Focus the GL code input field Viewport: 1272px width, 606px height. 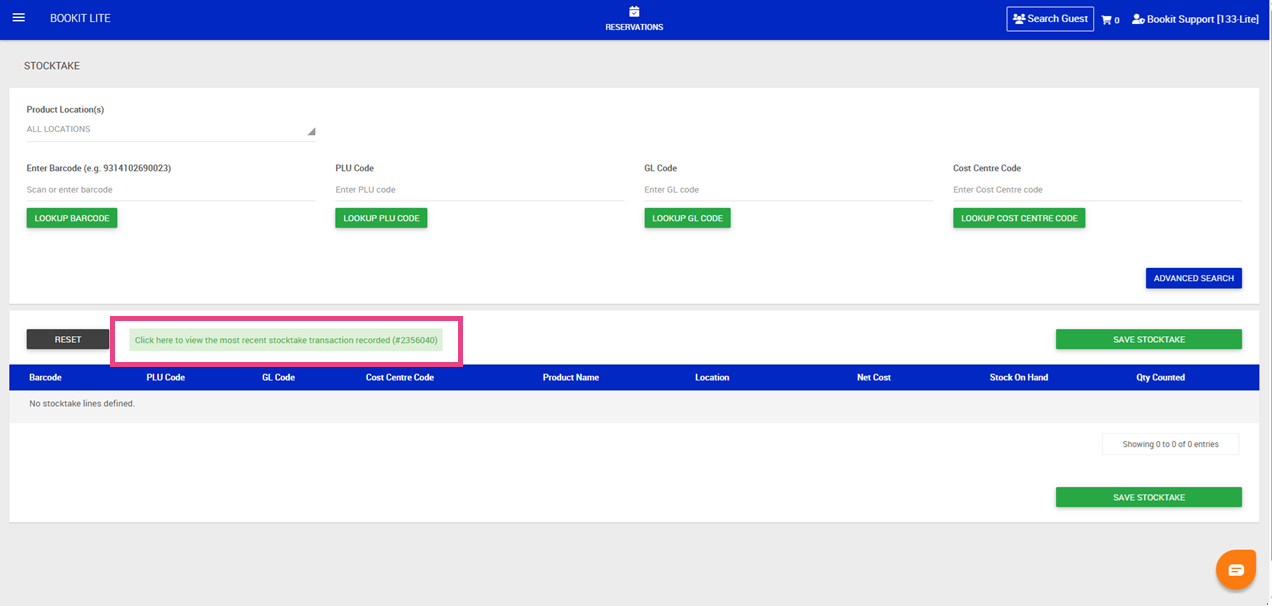[x=789, y=190]
